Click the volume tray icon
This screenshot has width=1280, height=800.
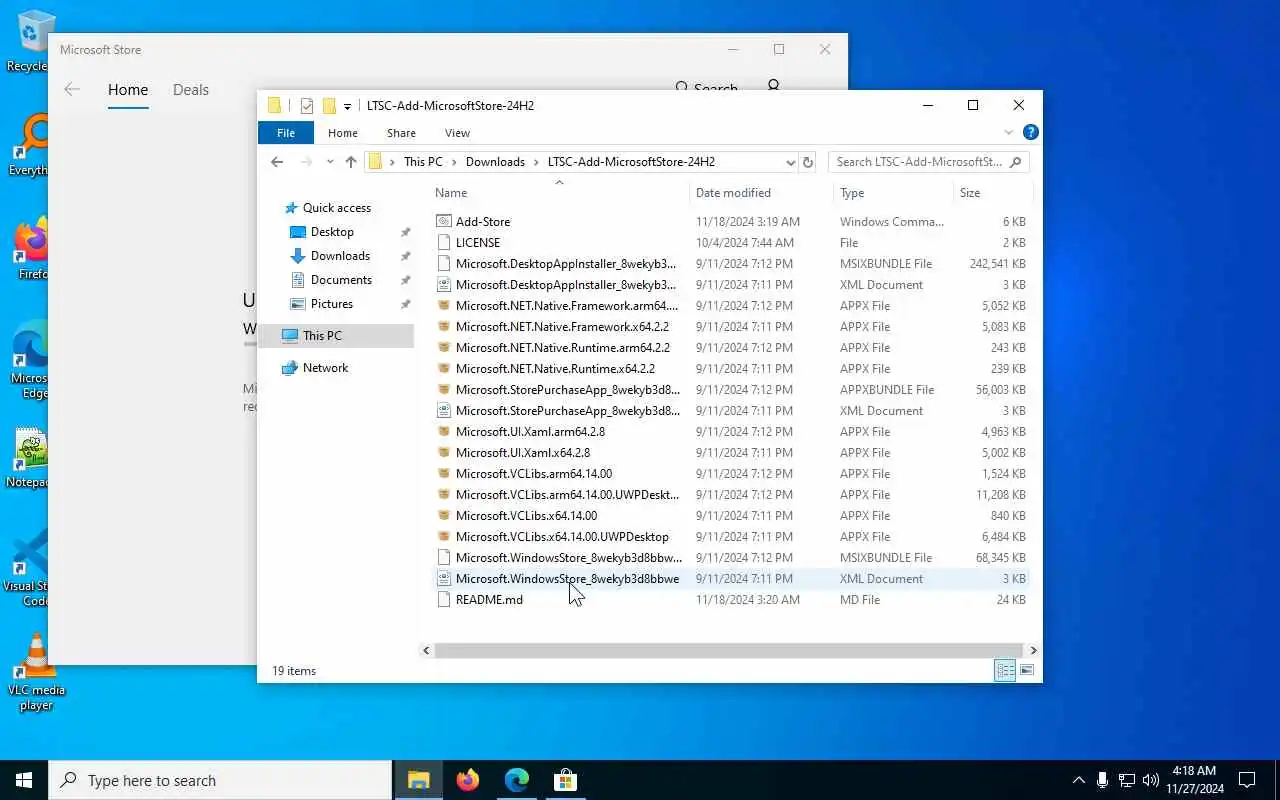1150,780
